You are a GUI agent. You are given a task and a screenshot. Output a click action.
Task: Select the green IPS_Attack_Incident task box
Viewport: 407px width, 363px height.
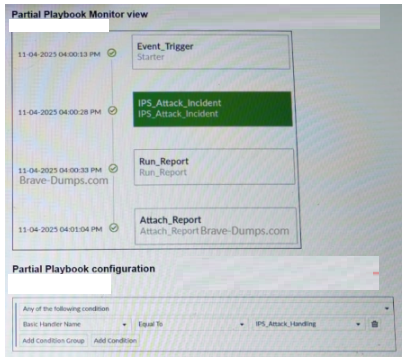point(213,109)
